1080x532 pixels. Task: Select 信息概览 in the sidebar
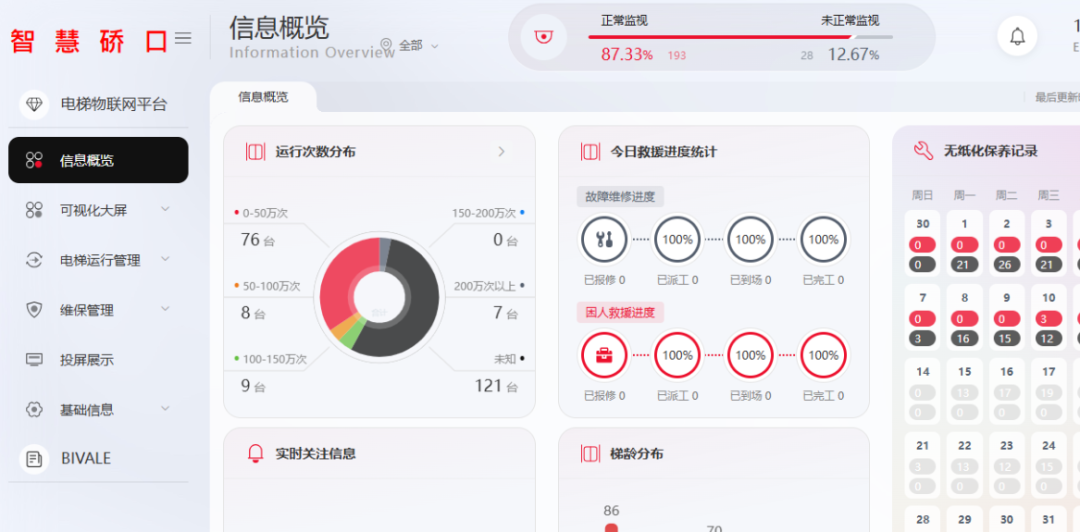coord(98,160)
